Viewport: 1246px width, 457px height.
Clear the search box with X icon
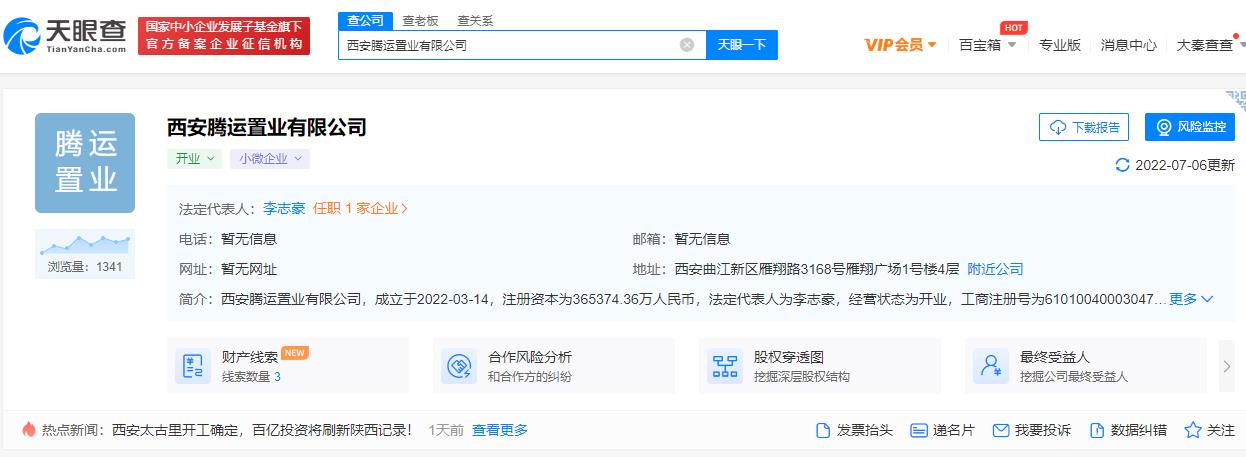[x=687, y=45]
